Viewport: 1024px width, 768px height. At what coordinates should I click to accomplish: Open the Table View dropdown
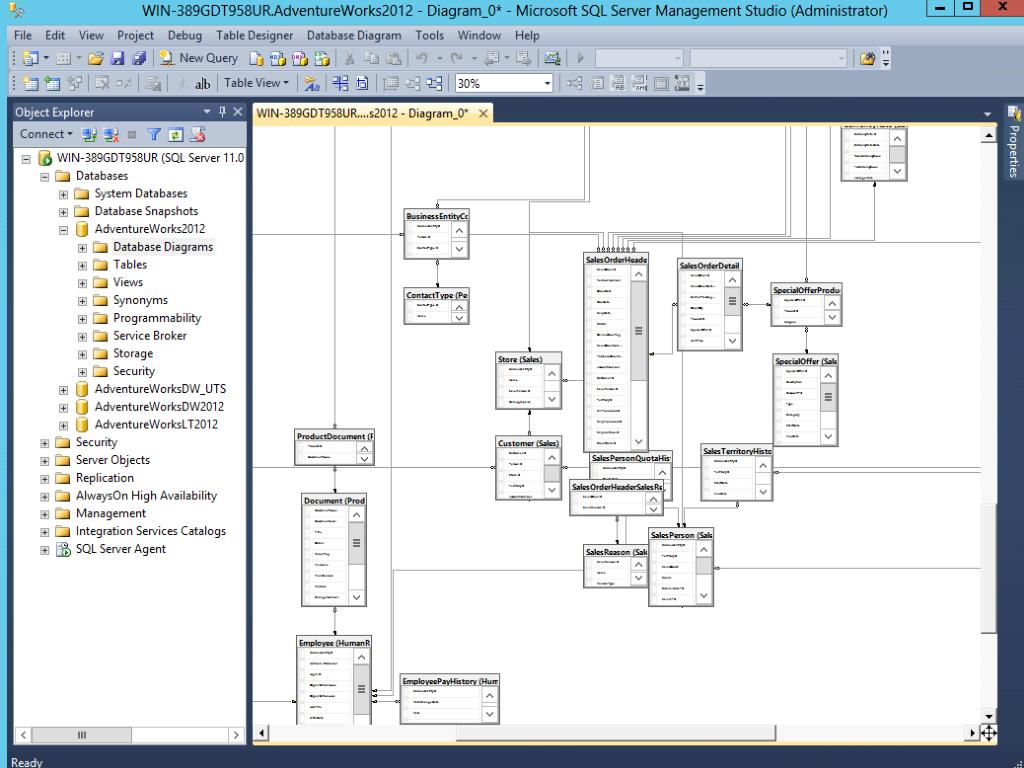point(256,83)
